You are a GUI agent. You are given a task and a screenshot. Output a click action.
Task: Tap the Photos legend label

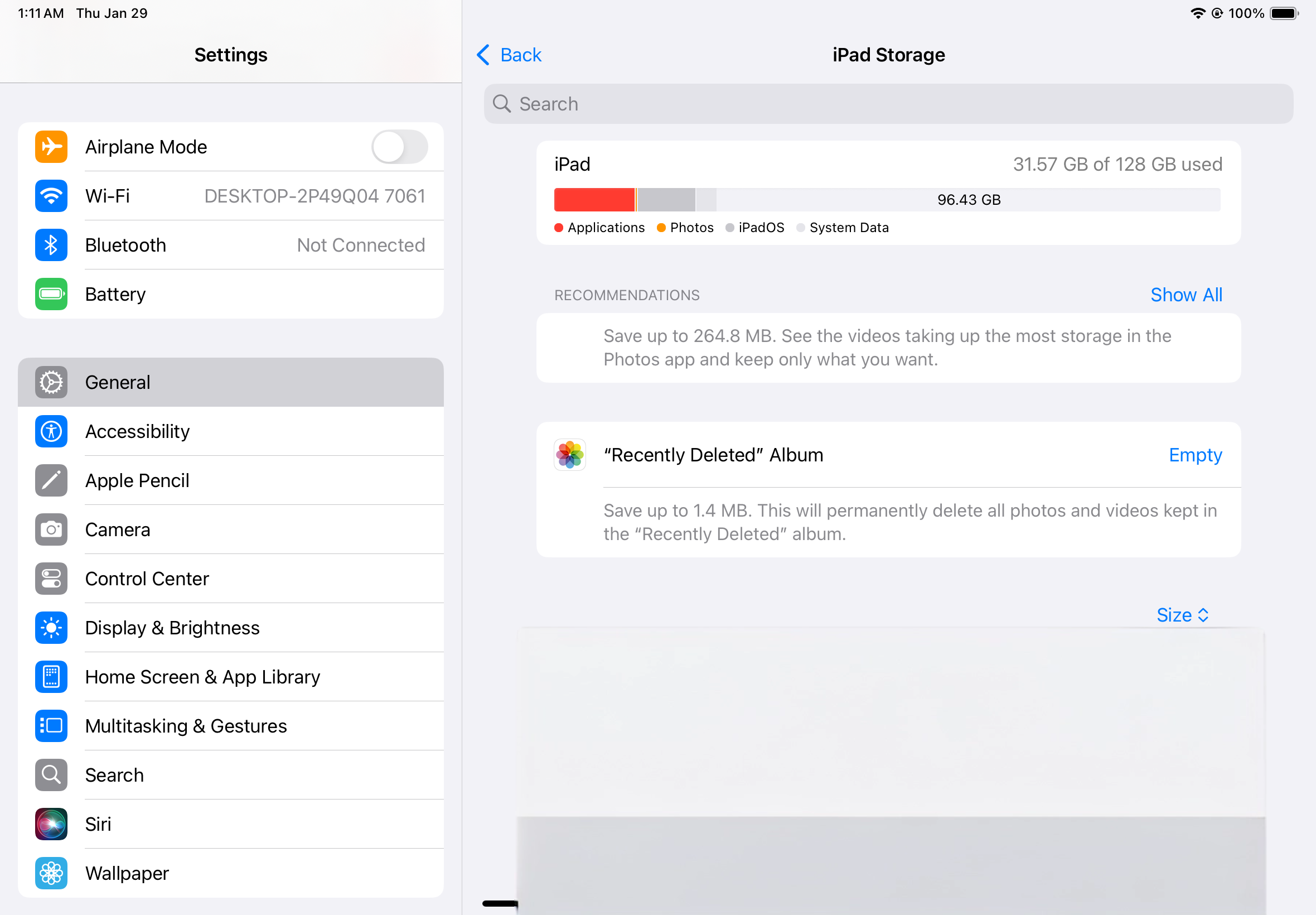pos(691,228)
